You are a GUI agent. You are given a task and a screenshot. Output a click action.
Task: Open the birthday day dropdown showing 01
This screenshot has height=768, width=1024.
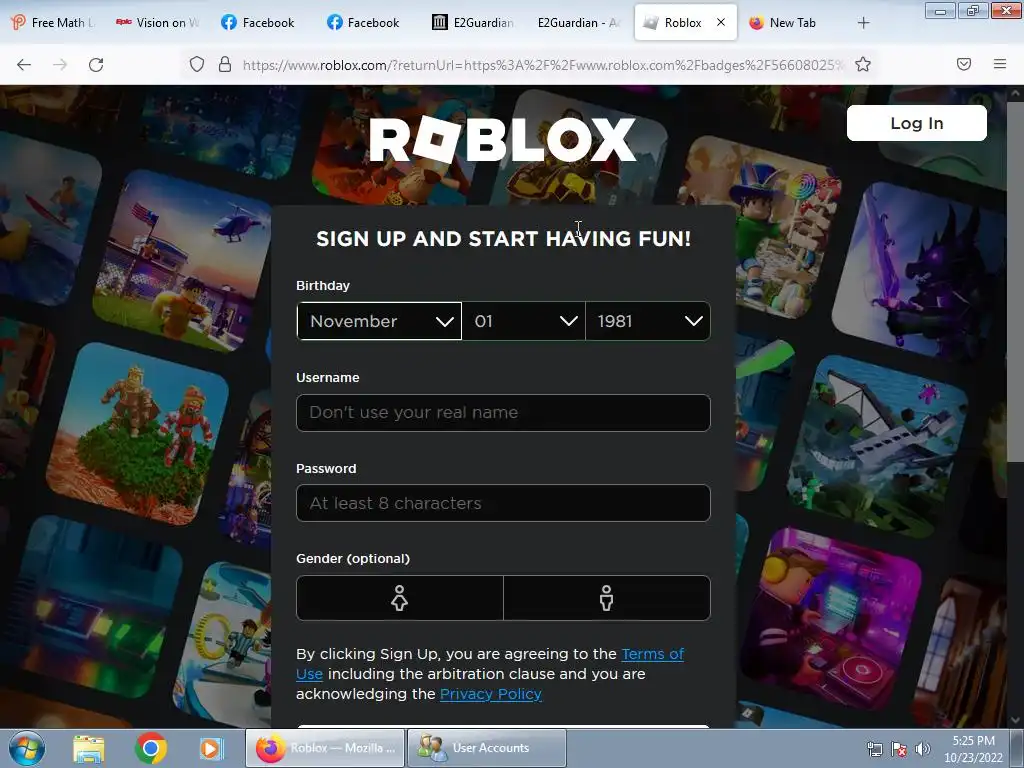pos(524,321)
